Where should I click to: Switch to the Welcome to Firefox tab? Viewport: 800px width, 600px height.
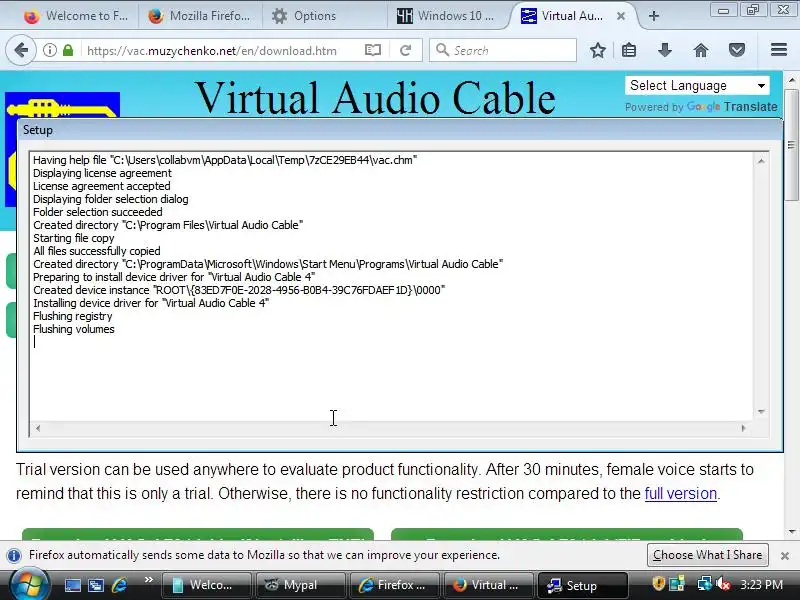76,16
